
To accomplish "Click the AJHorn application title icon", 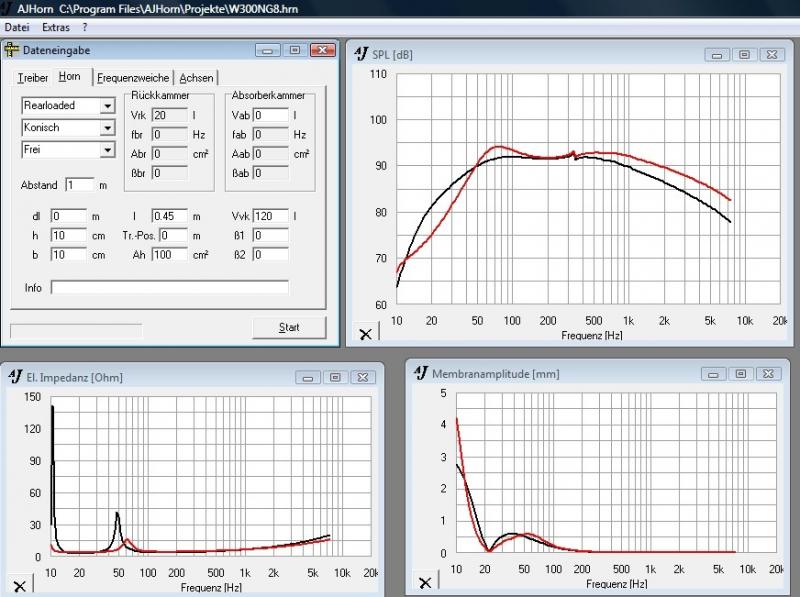I will (6, 8).
